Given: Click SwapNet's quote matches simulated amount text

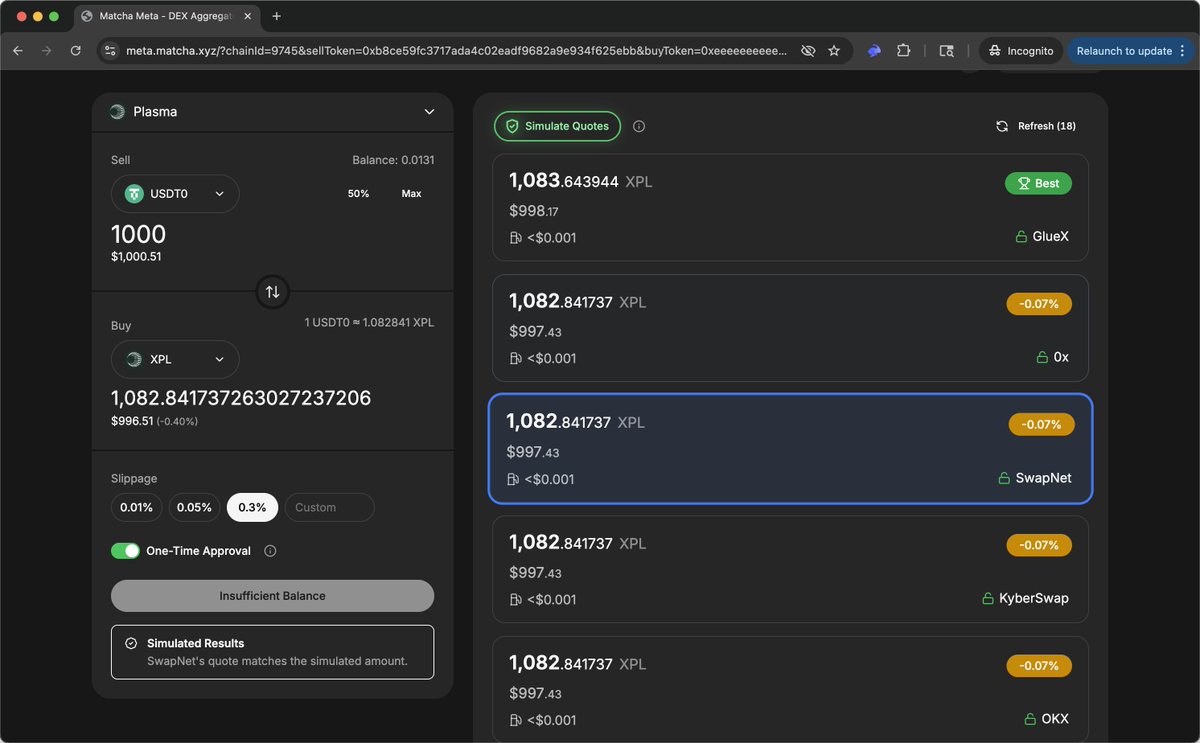Looking at the screenshot, I should pos(277,661).
